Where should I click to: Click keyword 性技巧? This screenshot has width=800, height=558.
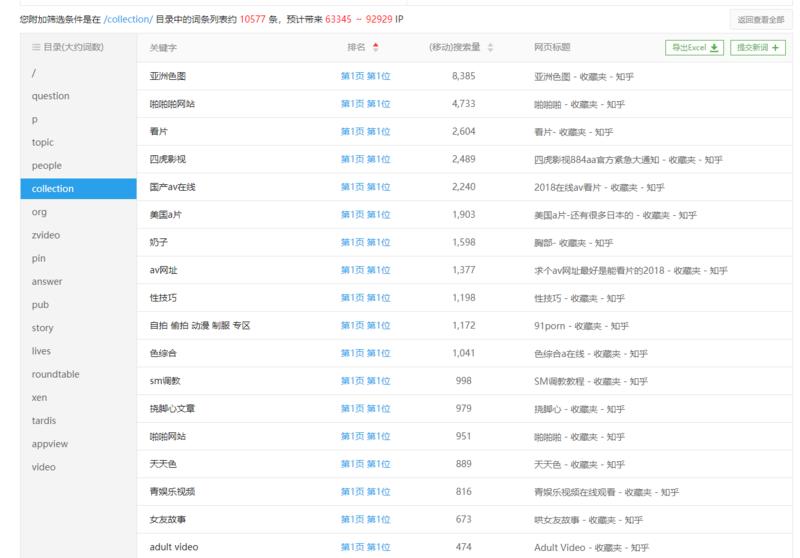coord(163,297)
